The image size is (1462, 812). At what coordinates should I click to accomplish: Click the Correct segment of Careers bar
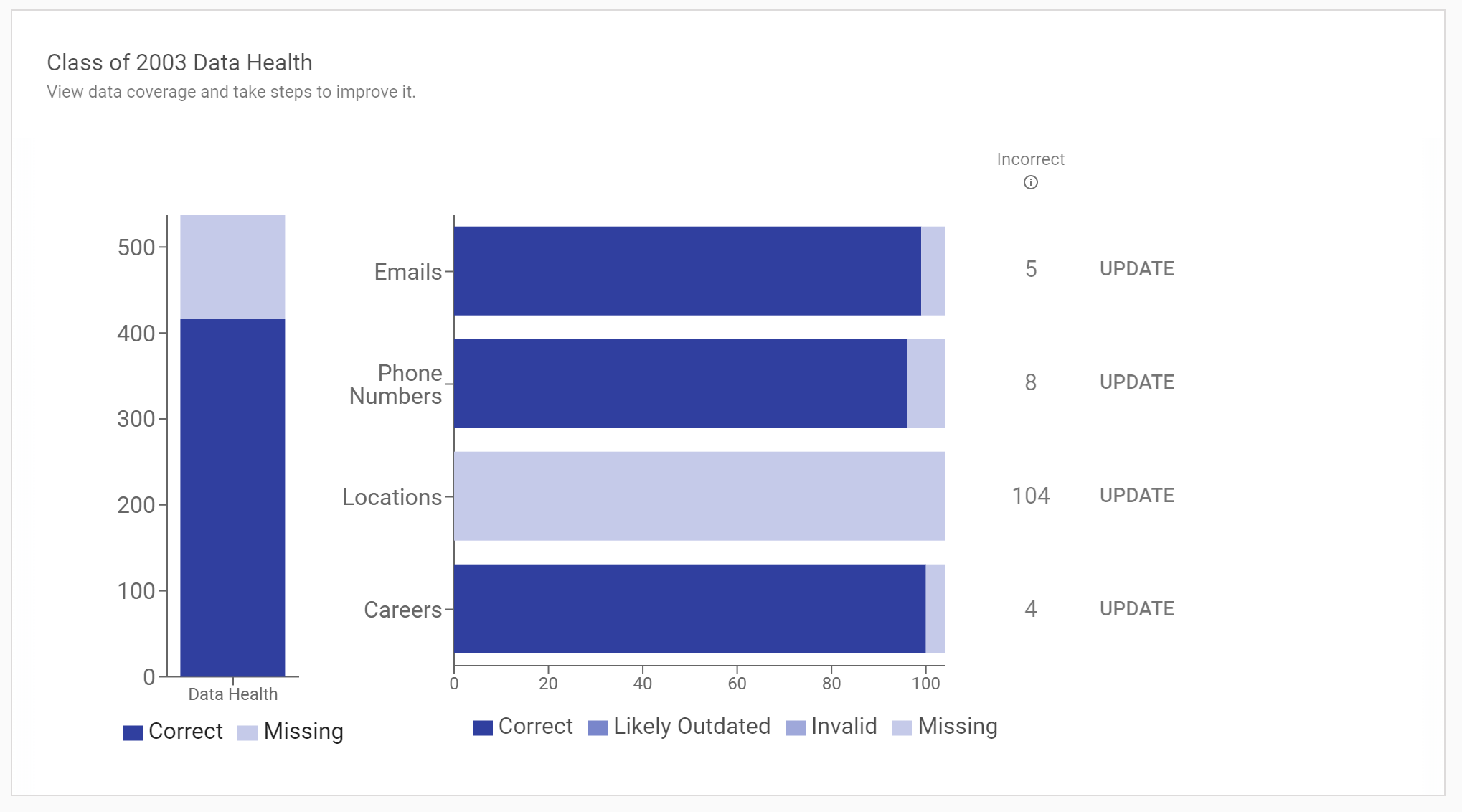[x=689, y=609]
